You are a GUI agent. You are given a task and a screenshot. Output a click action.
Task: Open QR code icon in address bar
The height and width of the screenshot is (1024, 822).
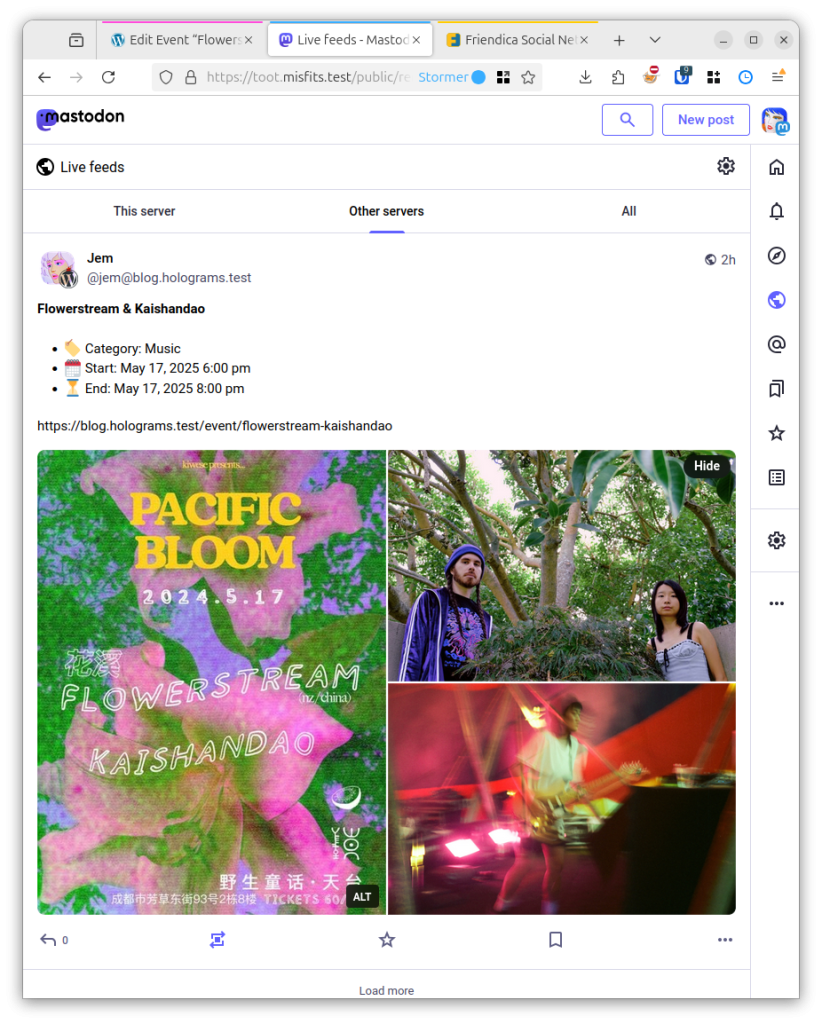(x=503, y=77)
